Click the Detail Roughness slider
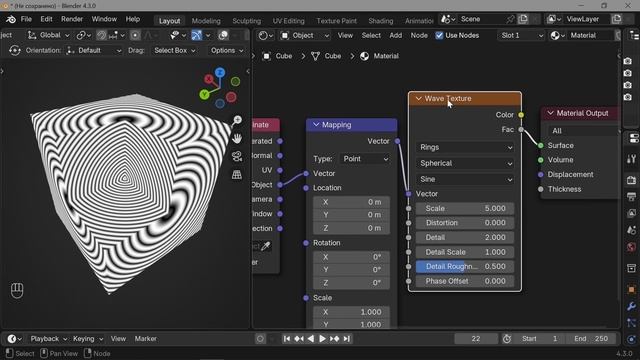This screenshot has height=360, width=640. click(x=465, y=267)
